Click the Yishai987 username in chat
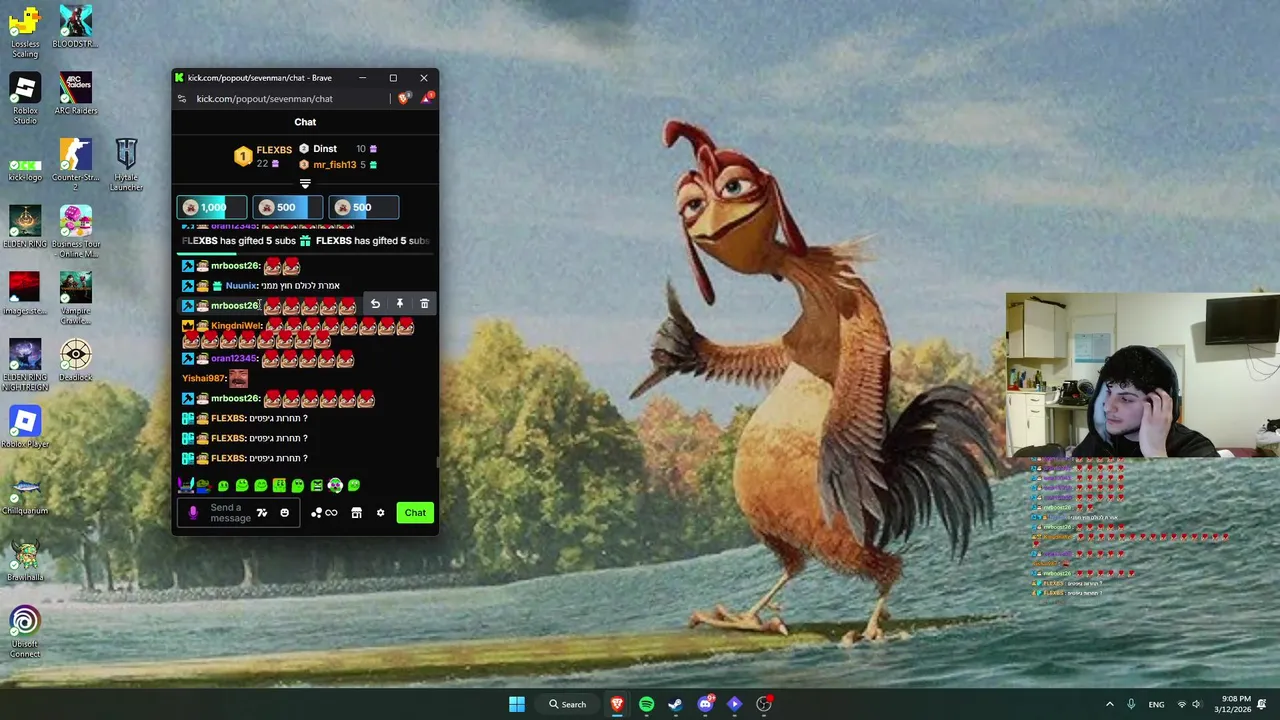 pos(204,378)
